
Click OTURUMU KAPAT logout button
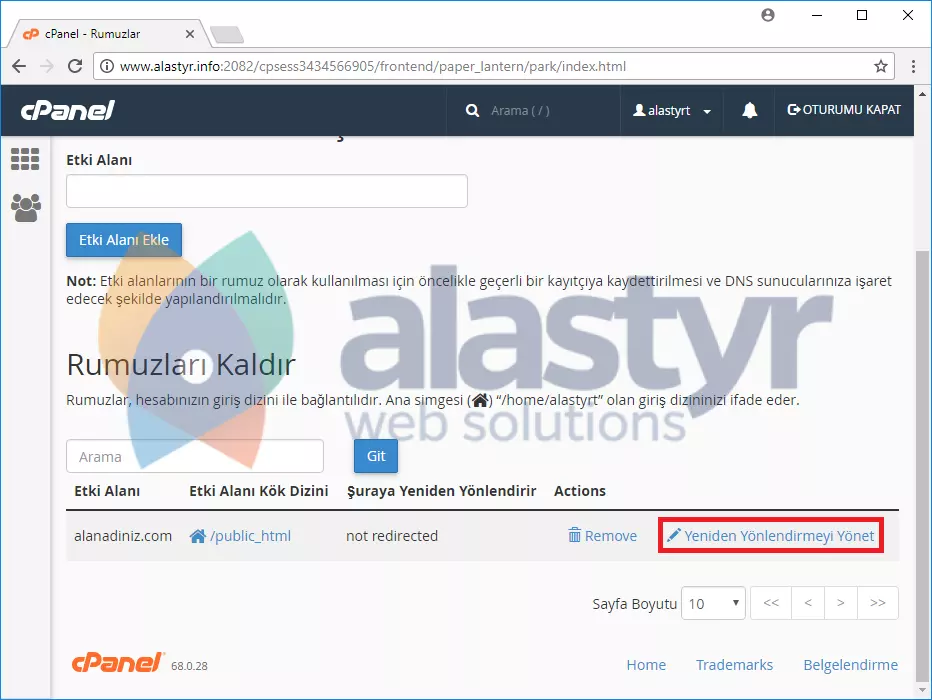(x=844, y=110)
